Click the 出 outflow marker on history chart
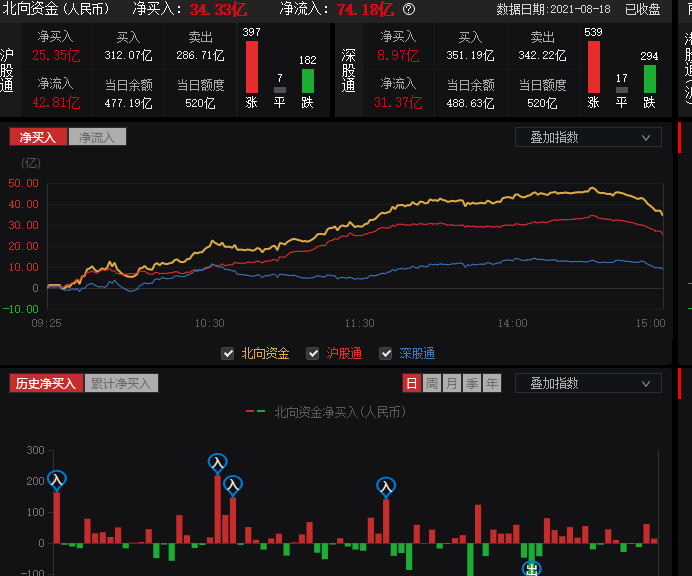 (x=532, y=568)
